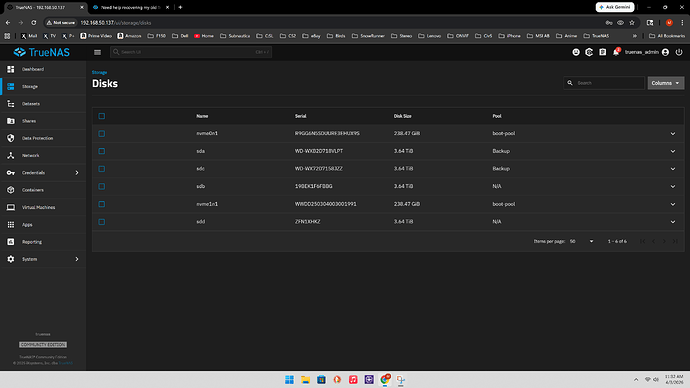
Task: Sort by Disk Size column header
Action: [x=402, y=116]
